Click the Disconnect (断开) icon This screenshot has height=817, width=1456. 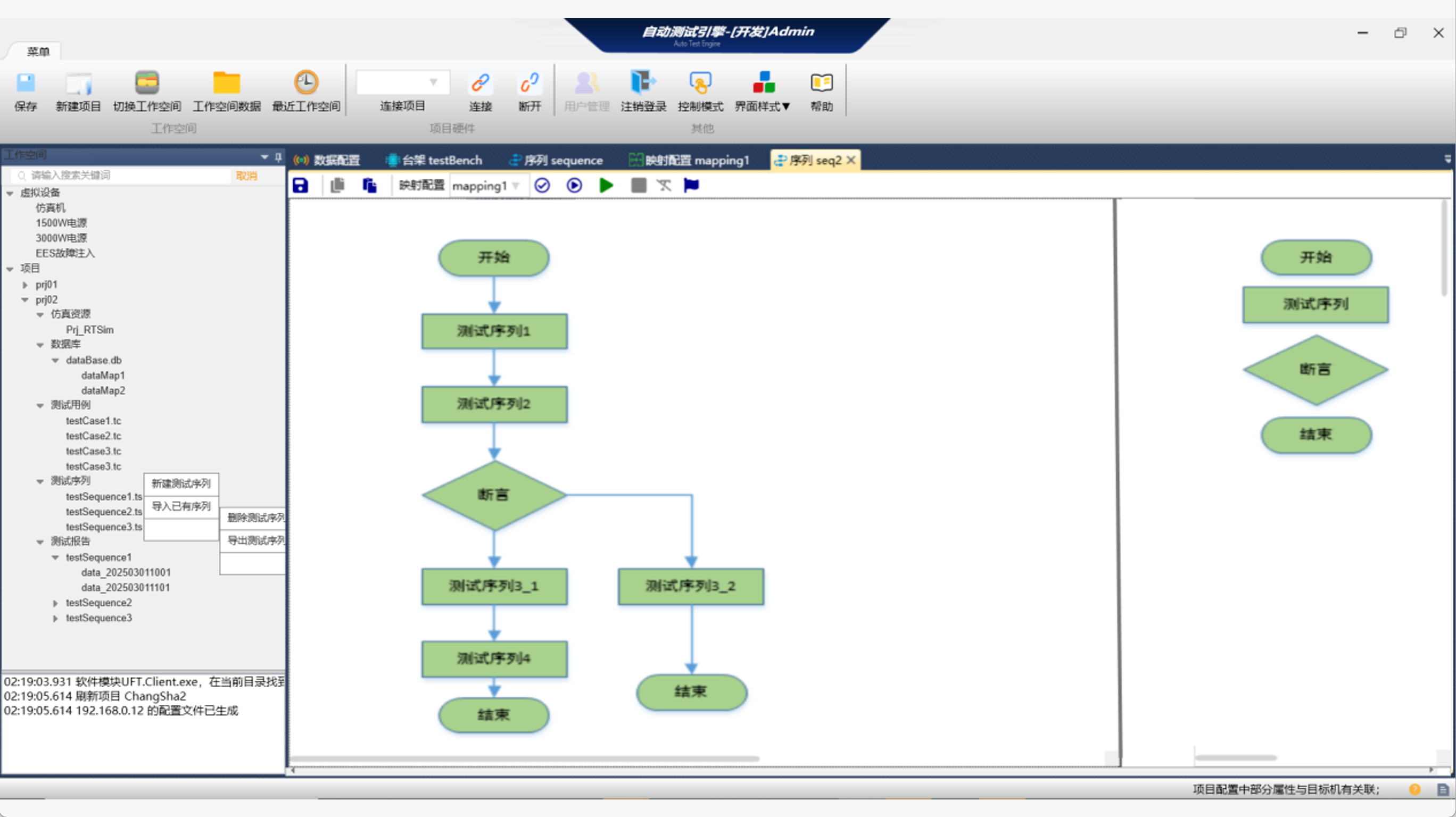pos(530,84)
